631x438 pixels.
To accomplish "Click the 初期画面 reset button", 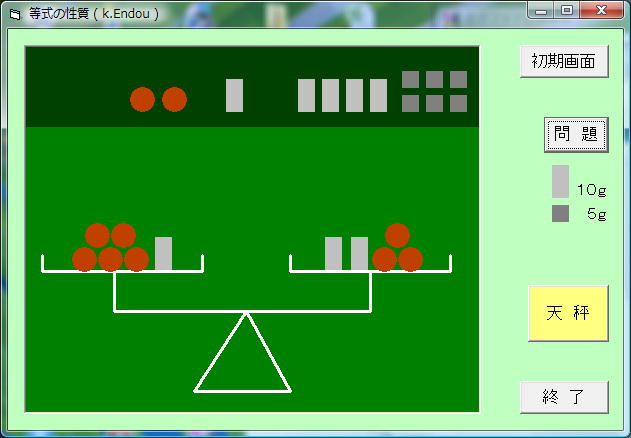I will pyautogui.click(x=564, y=61).
